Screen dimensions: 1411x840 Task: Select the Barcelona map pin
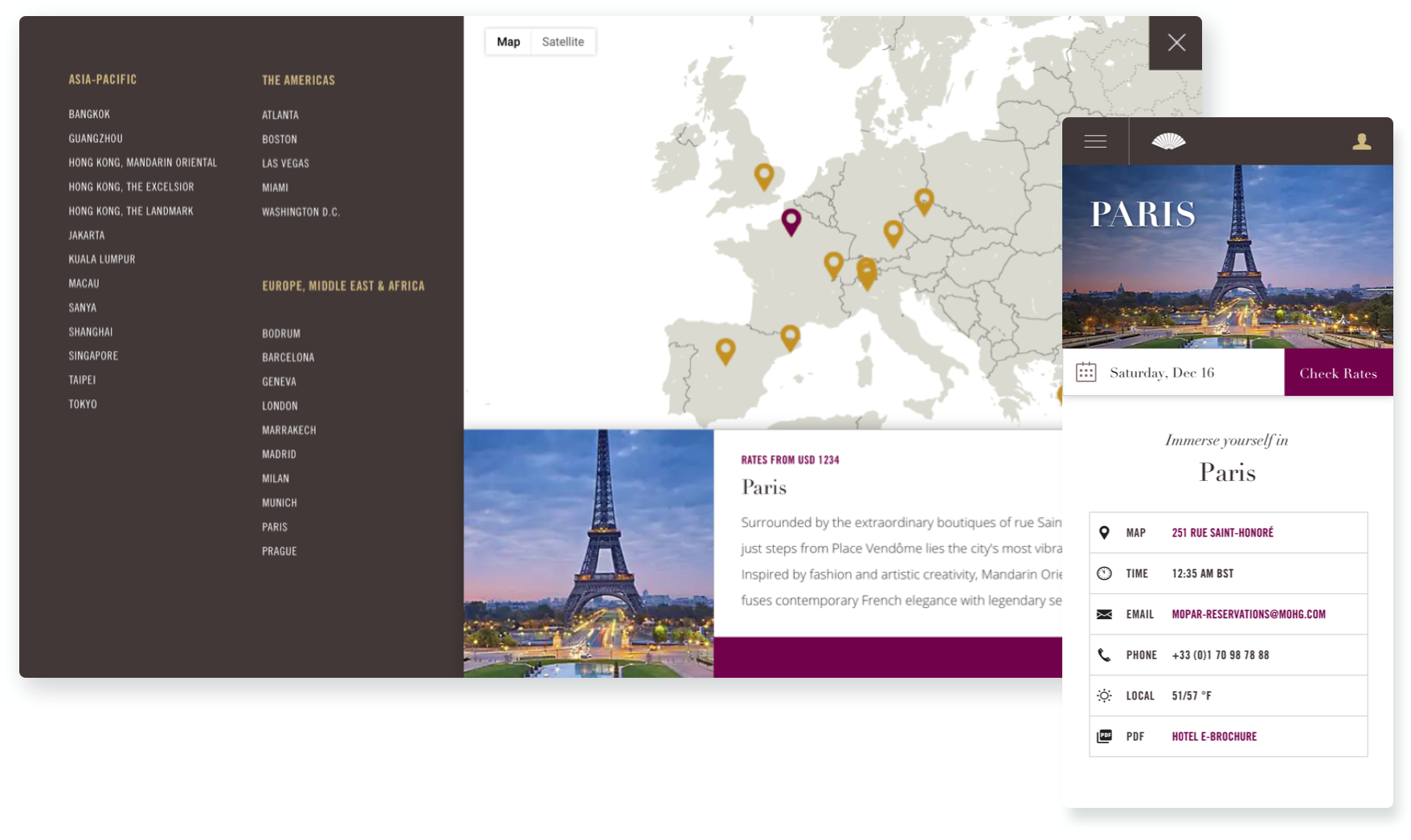790,338
